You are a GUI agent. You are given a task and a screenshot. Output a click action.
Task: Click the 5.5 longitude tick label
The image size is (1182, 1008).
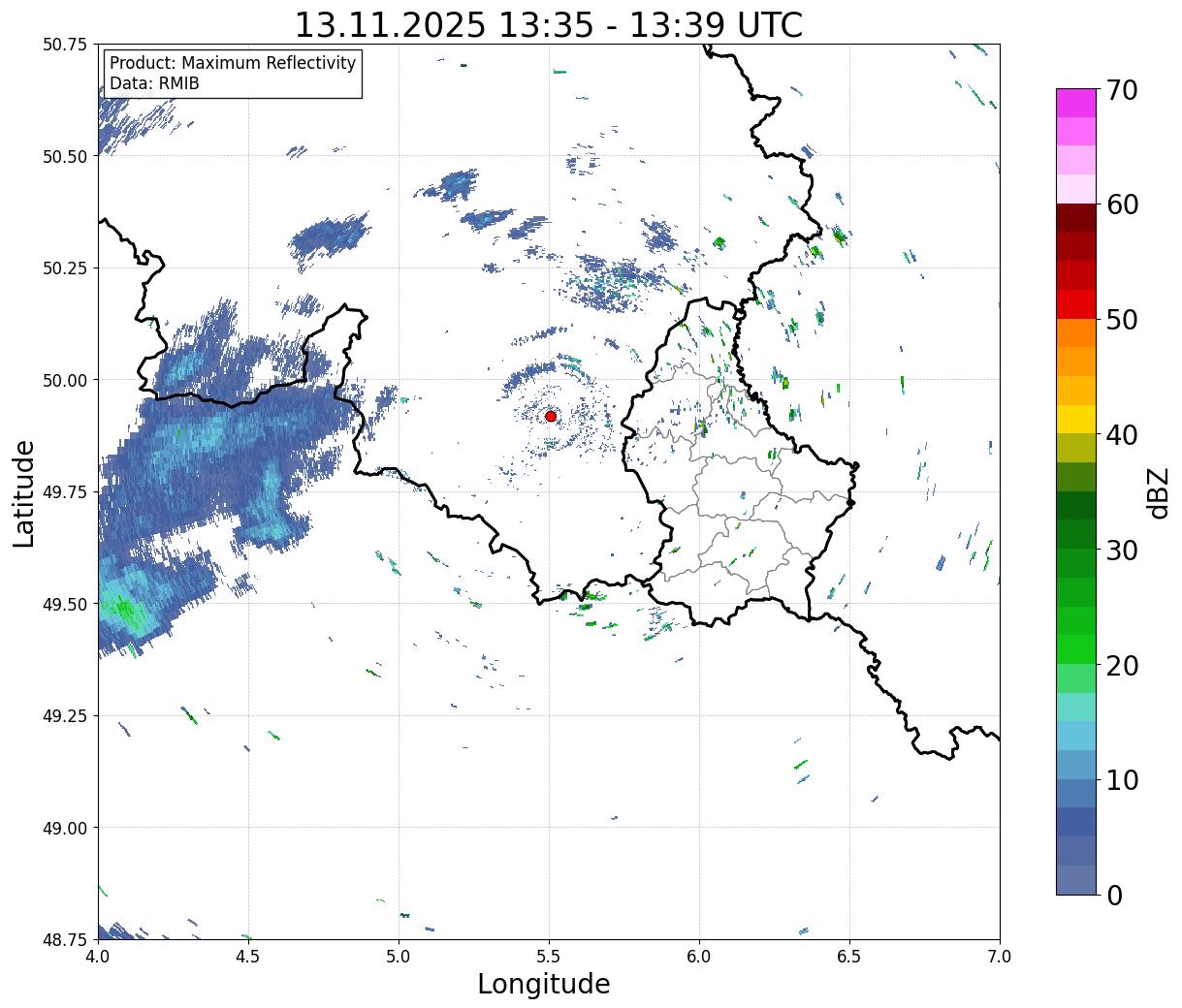click(x=549, y=957)
